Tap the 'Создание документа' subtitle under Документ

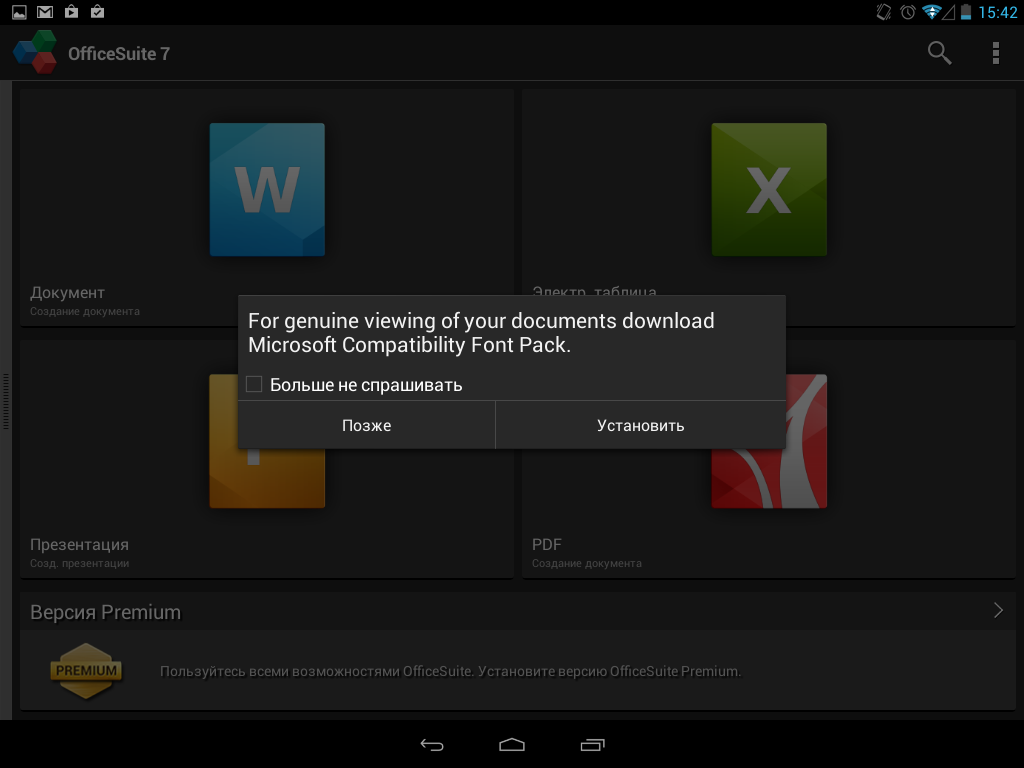[x=85, y=312]
